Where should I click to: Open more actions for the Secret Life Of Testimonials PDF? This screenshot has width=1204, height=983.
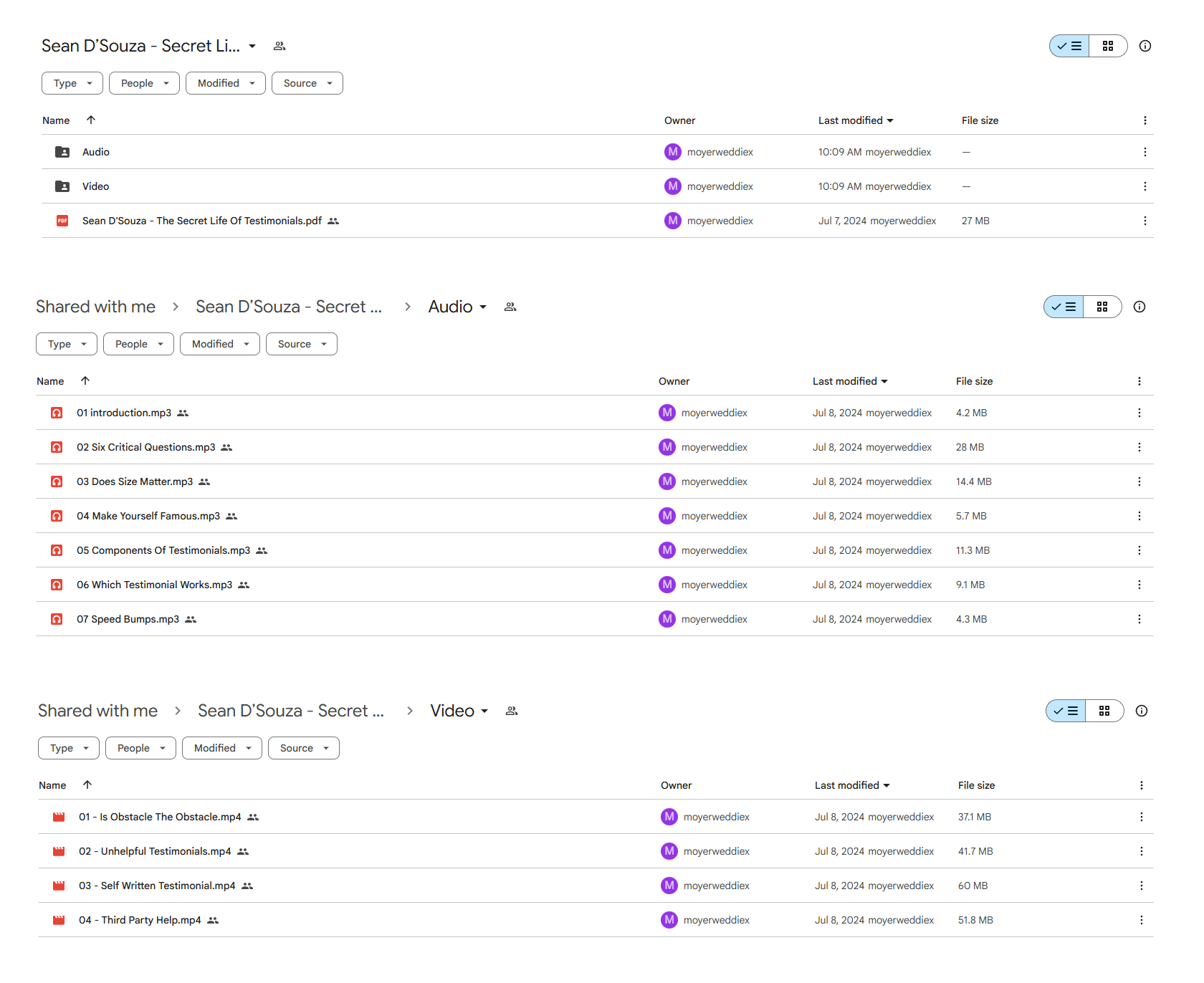pyautogui.click(x=1145, y=221)
